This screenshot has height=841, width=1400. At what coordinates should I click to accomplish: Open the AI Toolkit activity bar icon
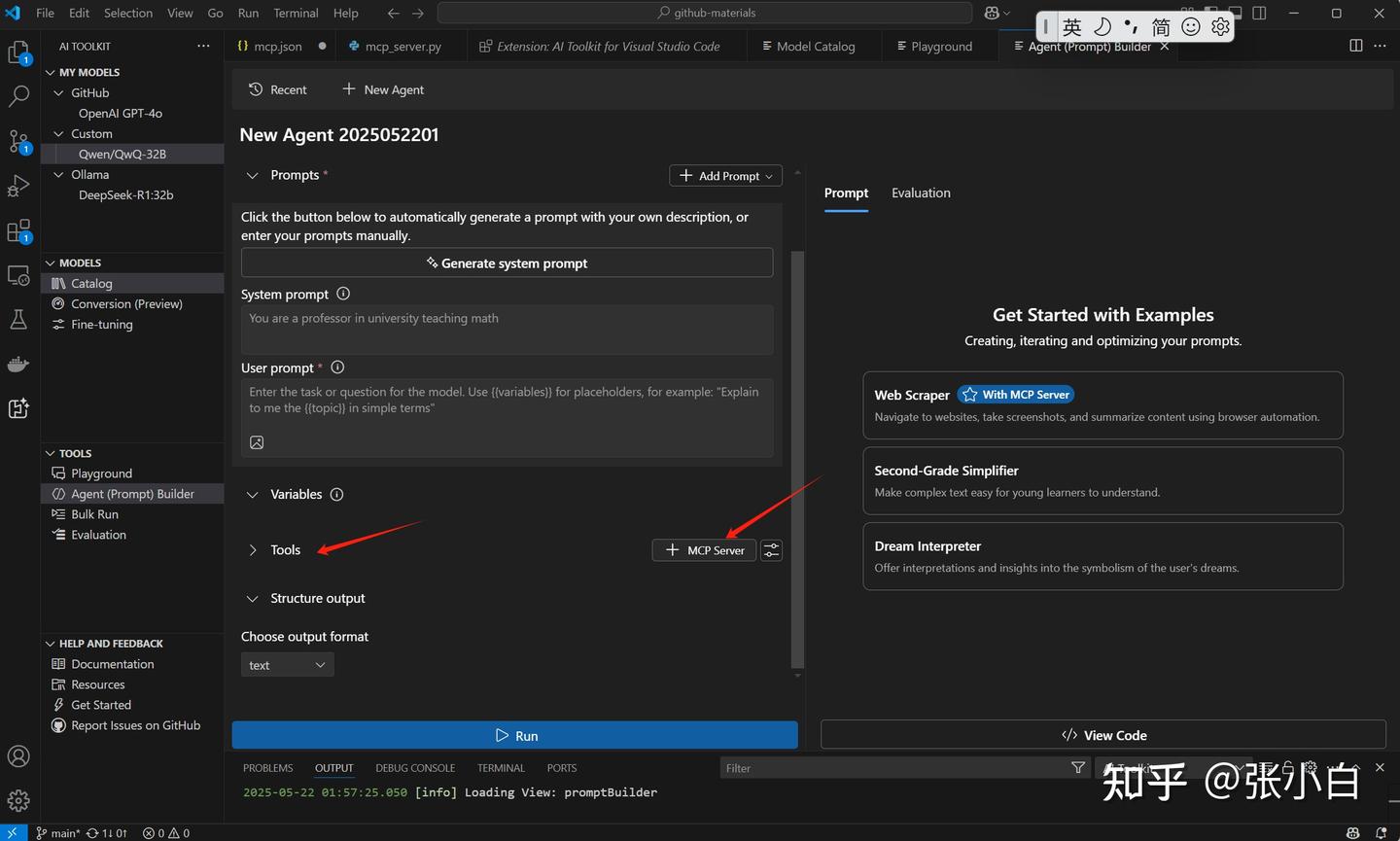(18, 408)
